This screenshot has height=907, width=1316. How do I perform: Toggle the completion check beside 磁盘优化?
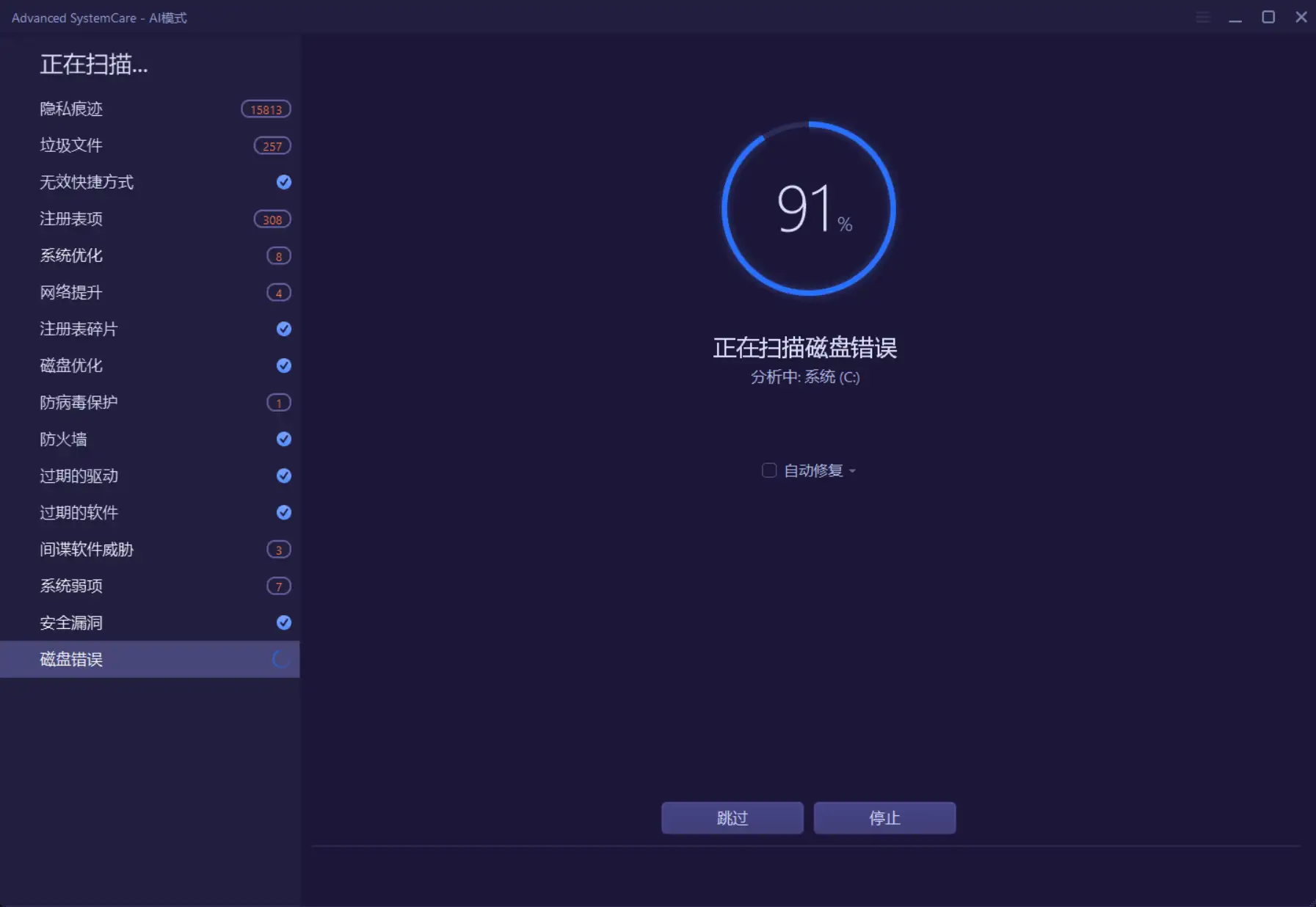pyautogui.click(x=283, y=365)
